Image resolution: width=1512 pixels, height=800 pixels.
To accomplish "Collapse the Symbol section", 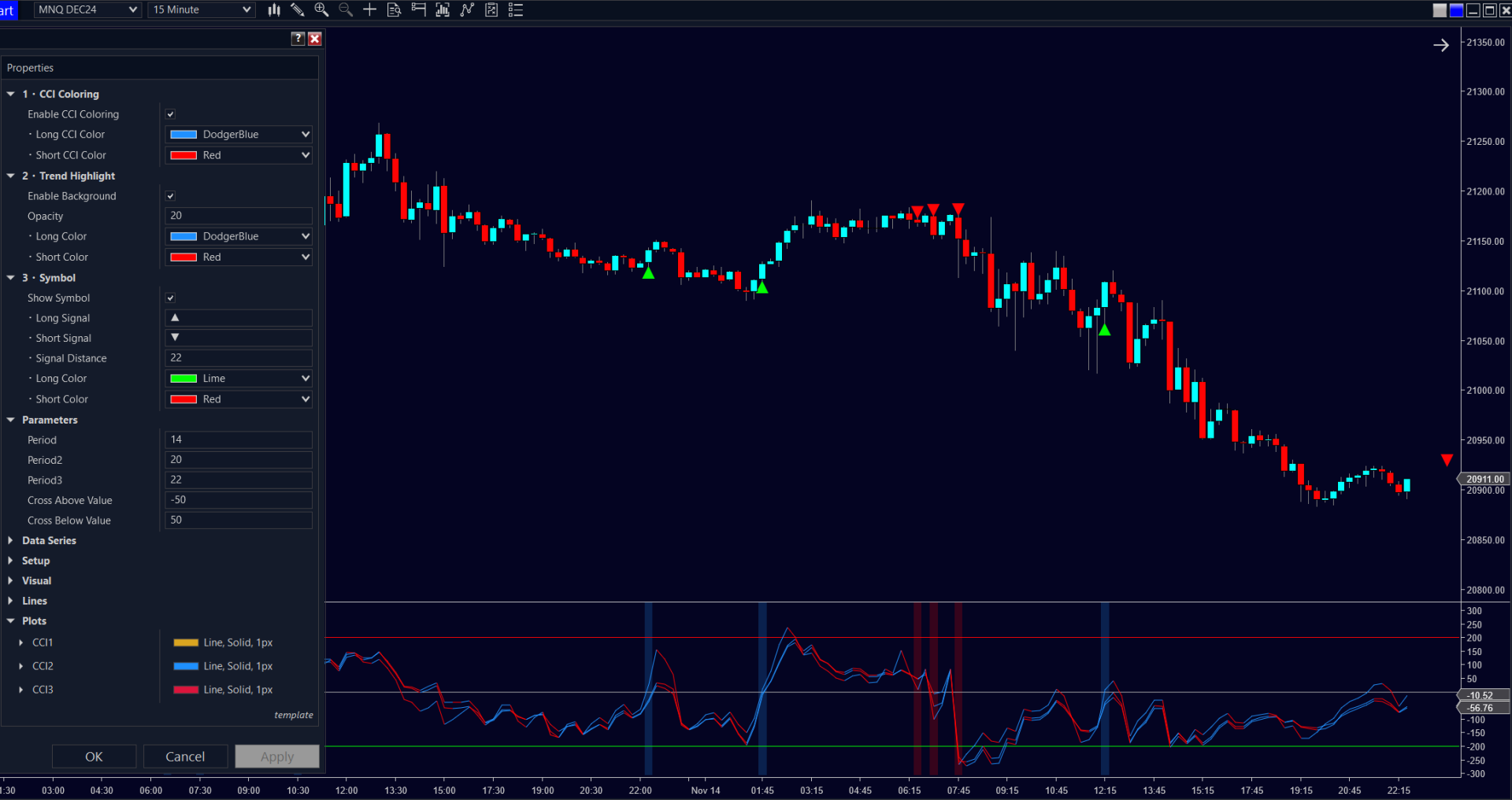I will [x=11, y=278].
